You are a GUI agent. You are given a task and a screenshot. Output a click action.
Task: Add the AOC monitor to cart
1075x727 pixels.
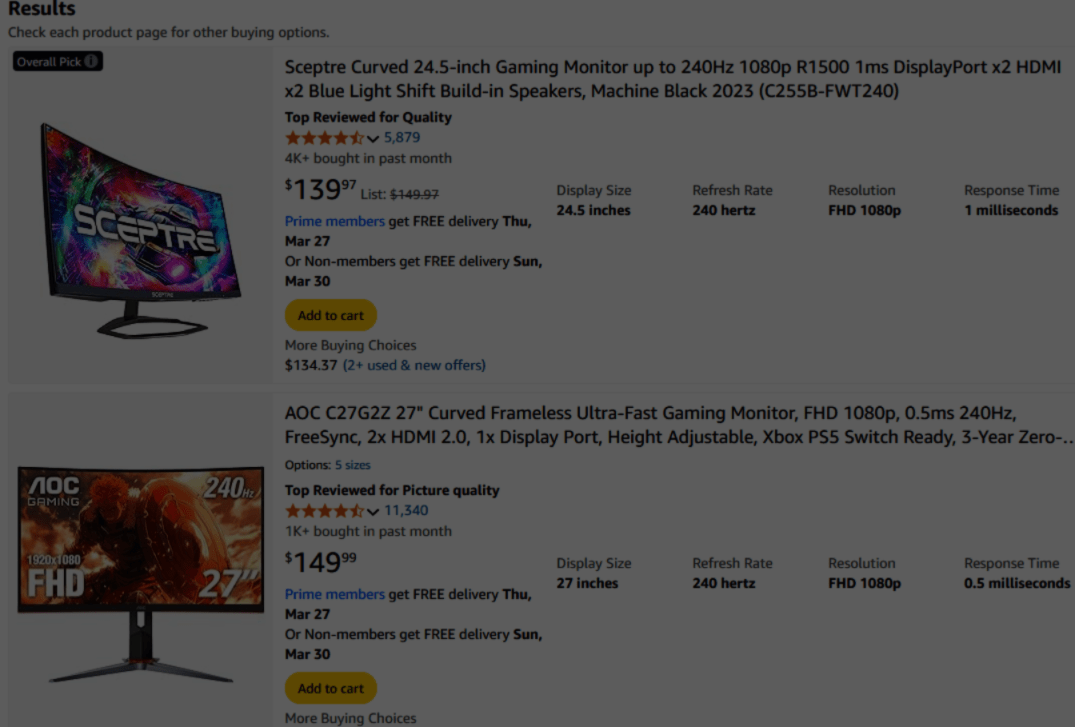(x=331, y=688)
